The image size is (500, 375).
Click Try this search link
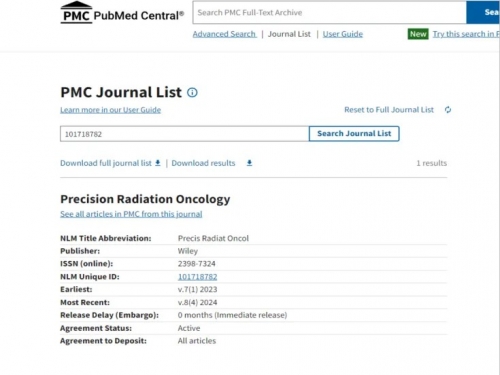466,34
